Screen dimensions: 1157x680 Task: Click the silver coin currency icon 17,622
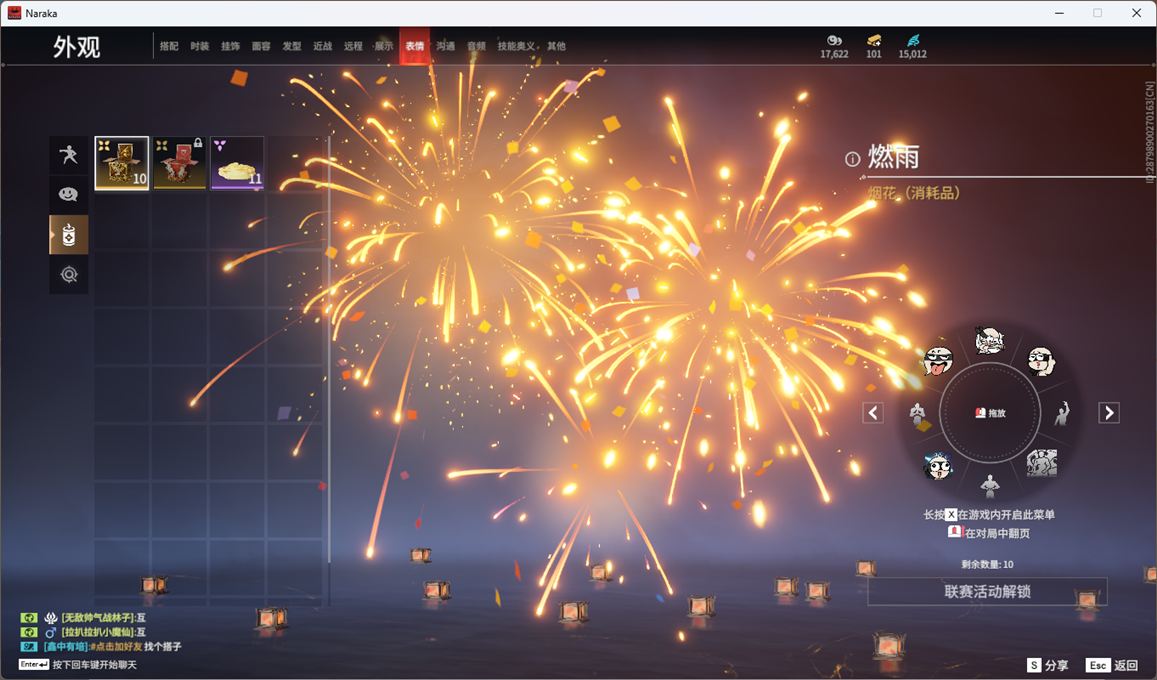834,40
